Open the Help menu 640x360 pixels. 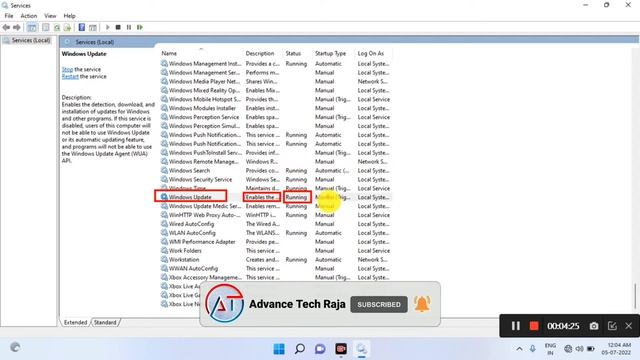[69, 16]
